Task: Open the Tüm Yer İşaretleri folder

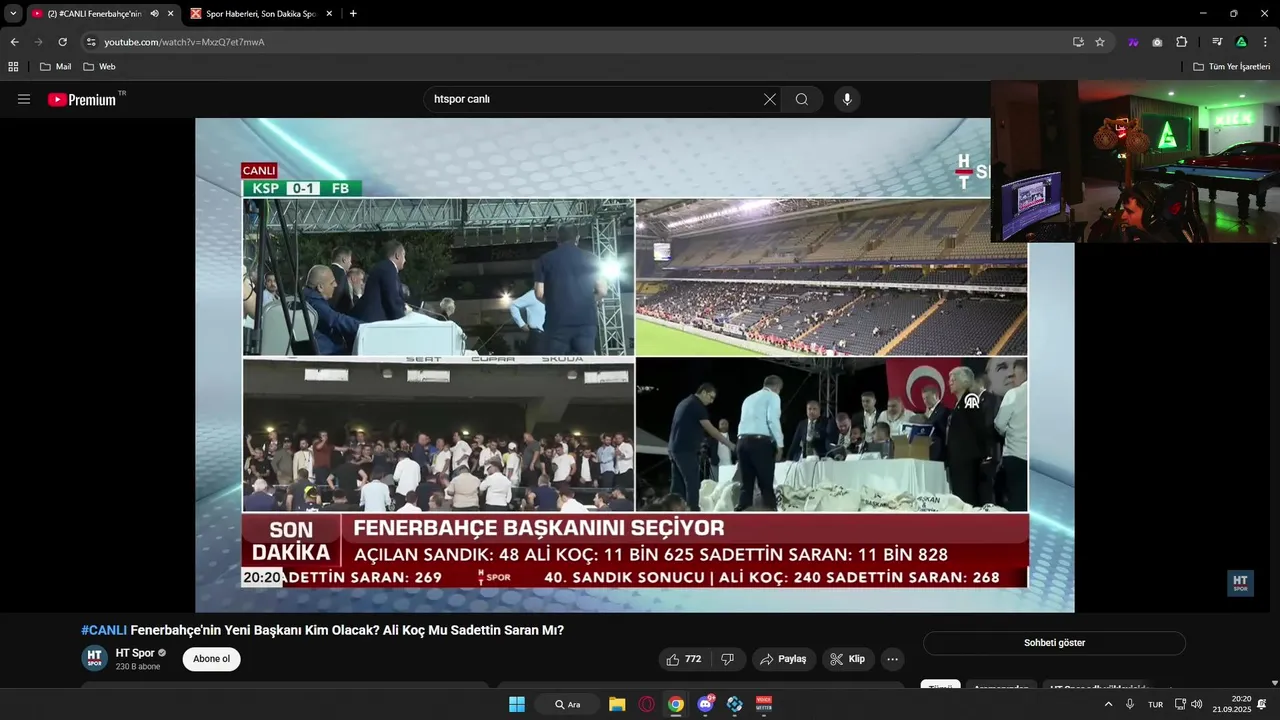Action: tap(1231, 66)
